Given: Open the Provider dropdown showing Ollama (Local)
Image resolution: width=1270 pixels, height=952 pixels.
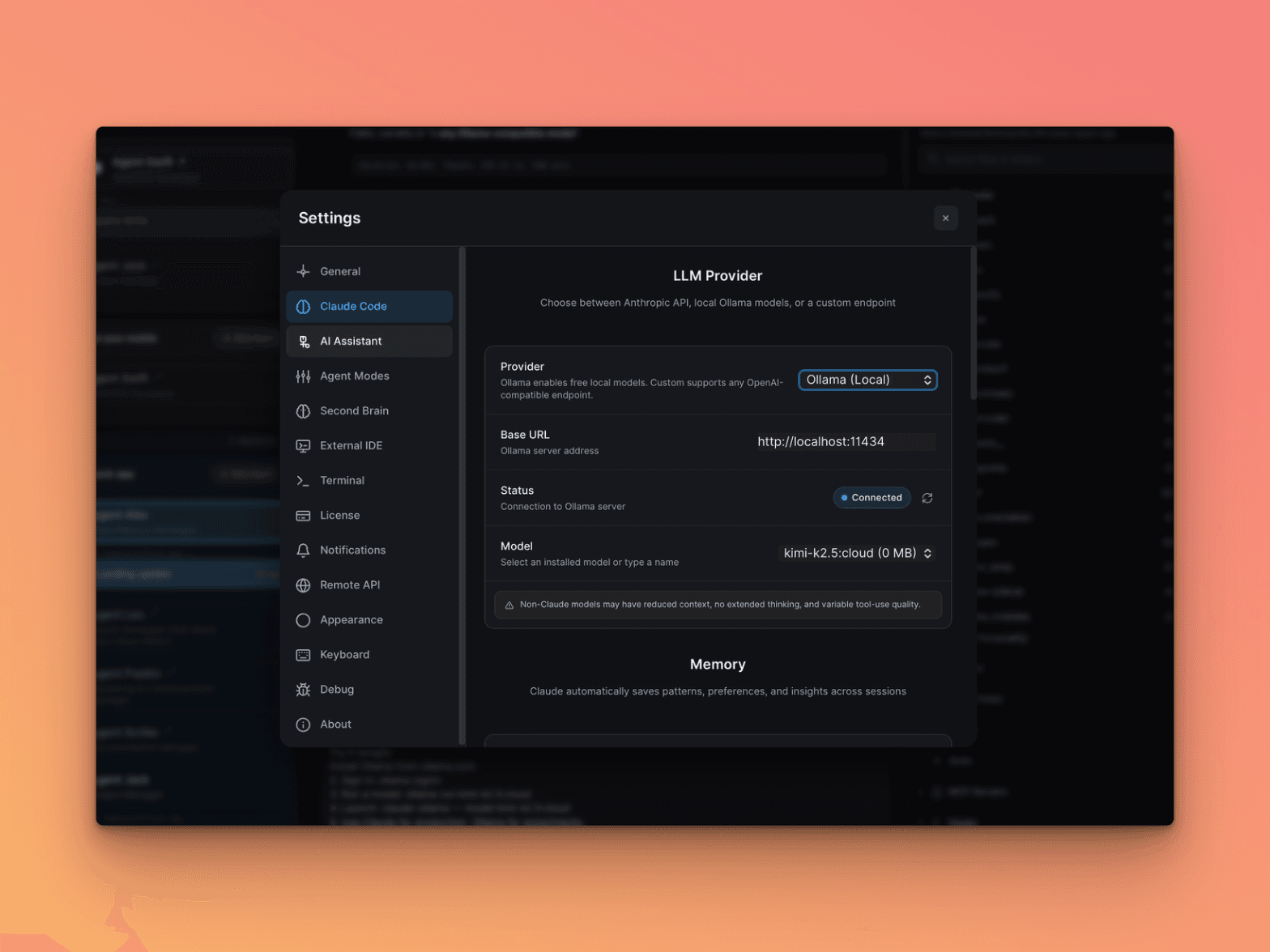Looking at the screenshot, I should (x=867, y=380).
